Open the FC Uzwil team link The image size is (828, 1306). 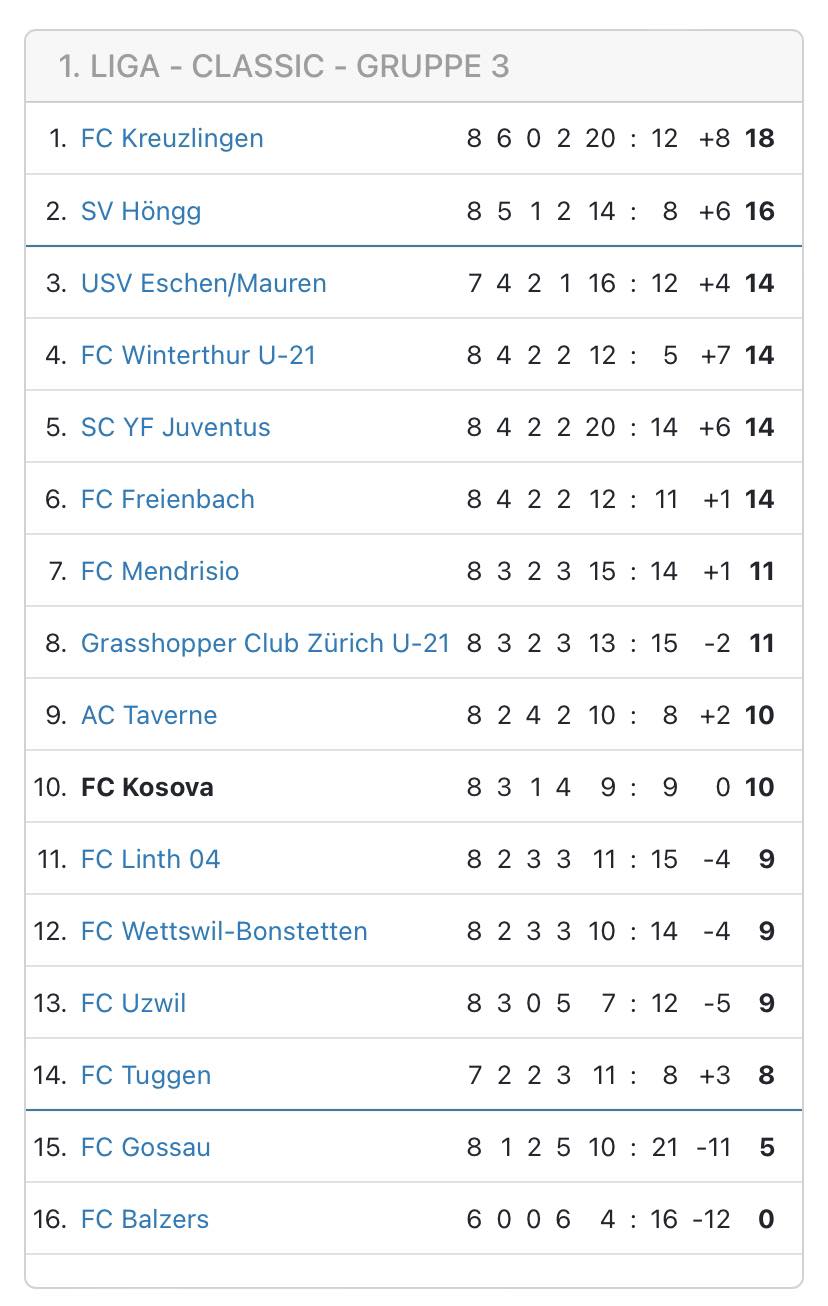pyautogui.click(x=133, y=1003)
